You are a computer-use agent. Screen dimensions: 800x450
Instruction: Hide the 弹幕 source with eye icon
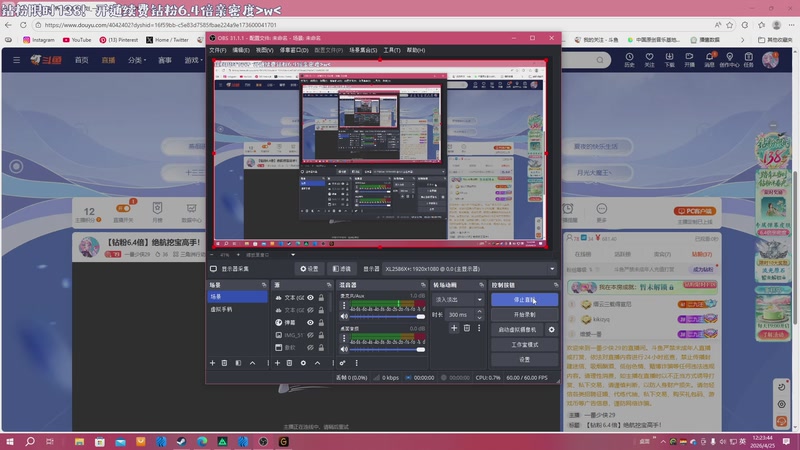[310, 322]
